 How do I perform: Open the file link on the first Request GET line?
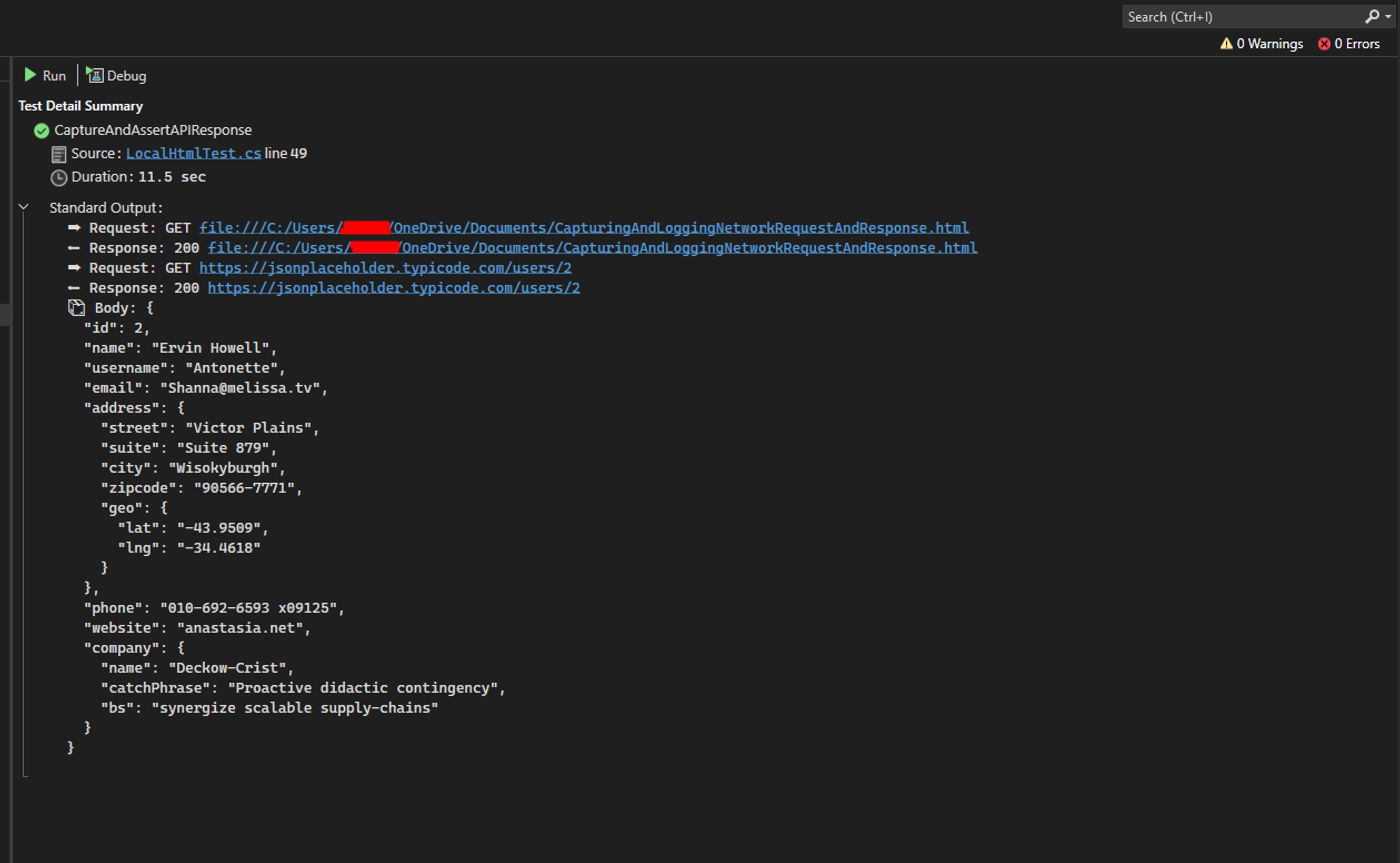tap(584, 228)
